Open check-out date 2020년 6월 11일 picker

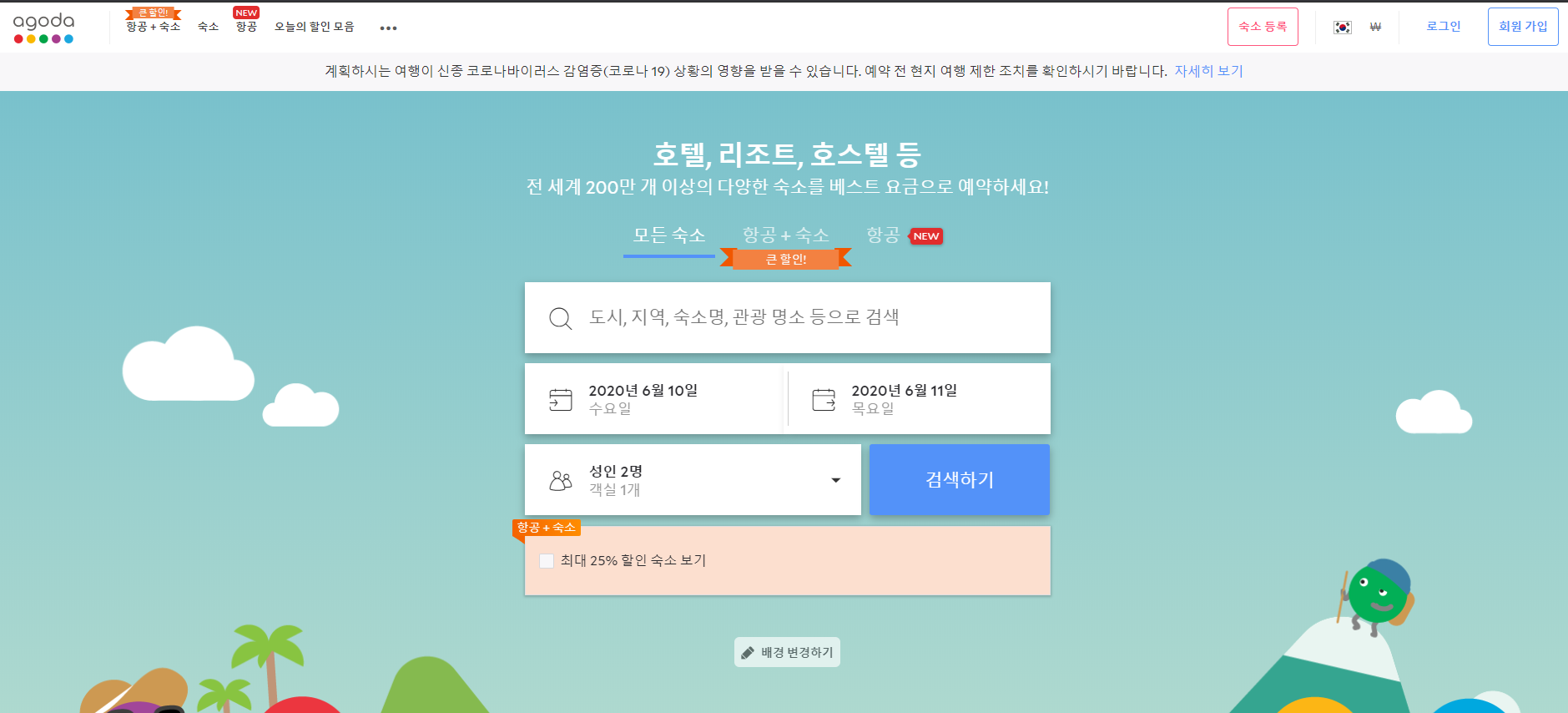pos(919,399)
